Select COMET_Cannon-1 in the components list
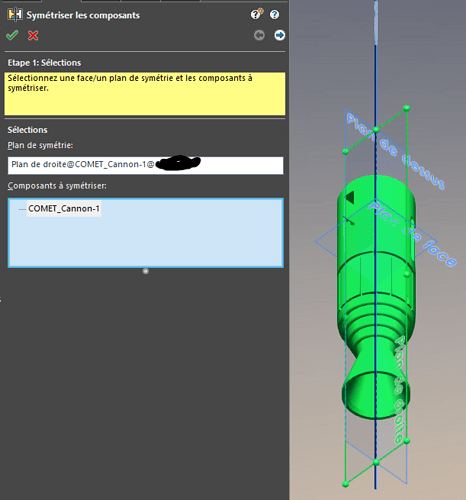The height and width of the screenshot is (500, 466). [x=64, y=209]
